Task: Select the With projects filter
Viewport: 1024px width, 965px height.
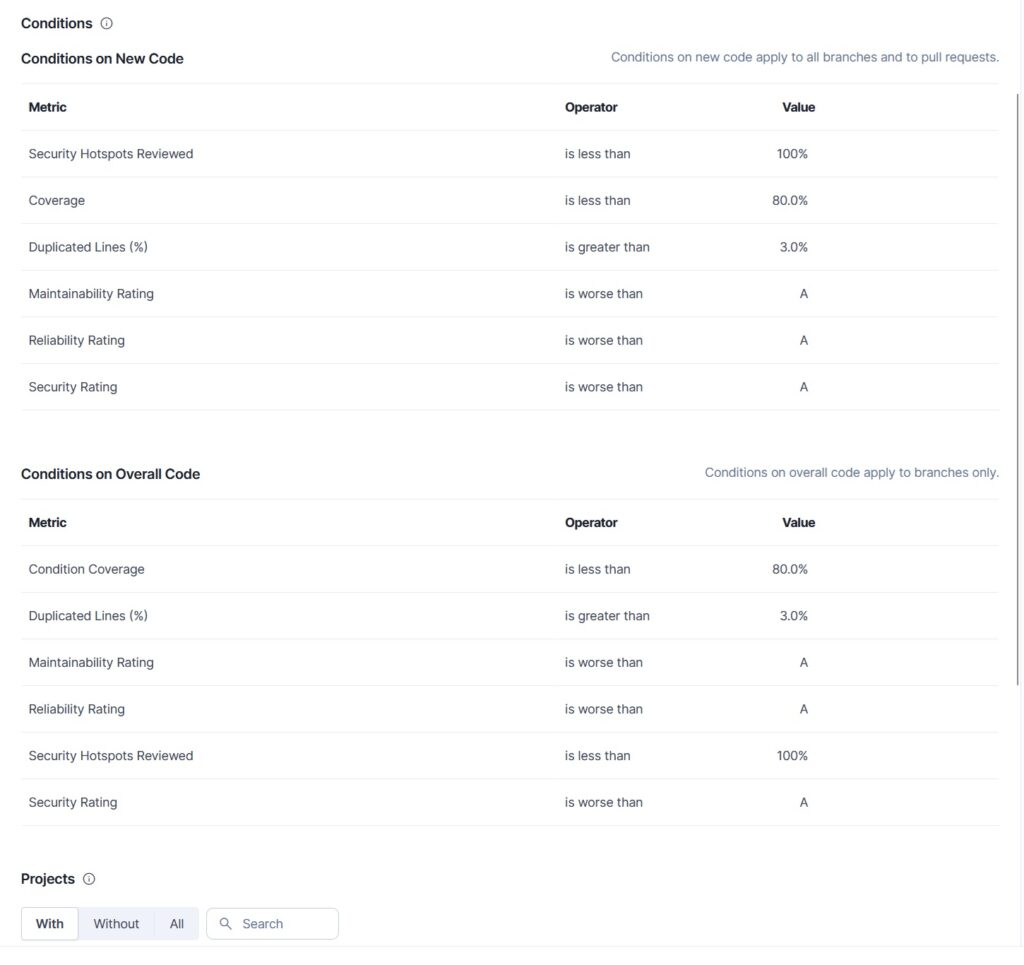Action: pos(49,923)
